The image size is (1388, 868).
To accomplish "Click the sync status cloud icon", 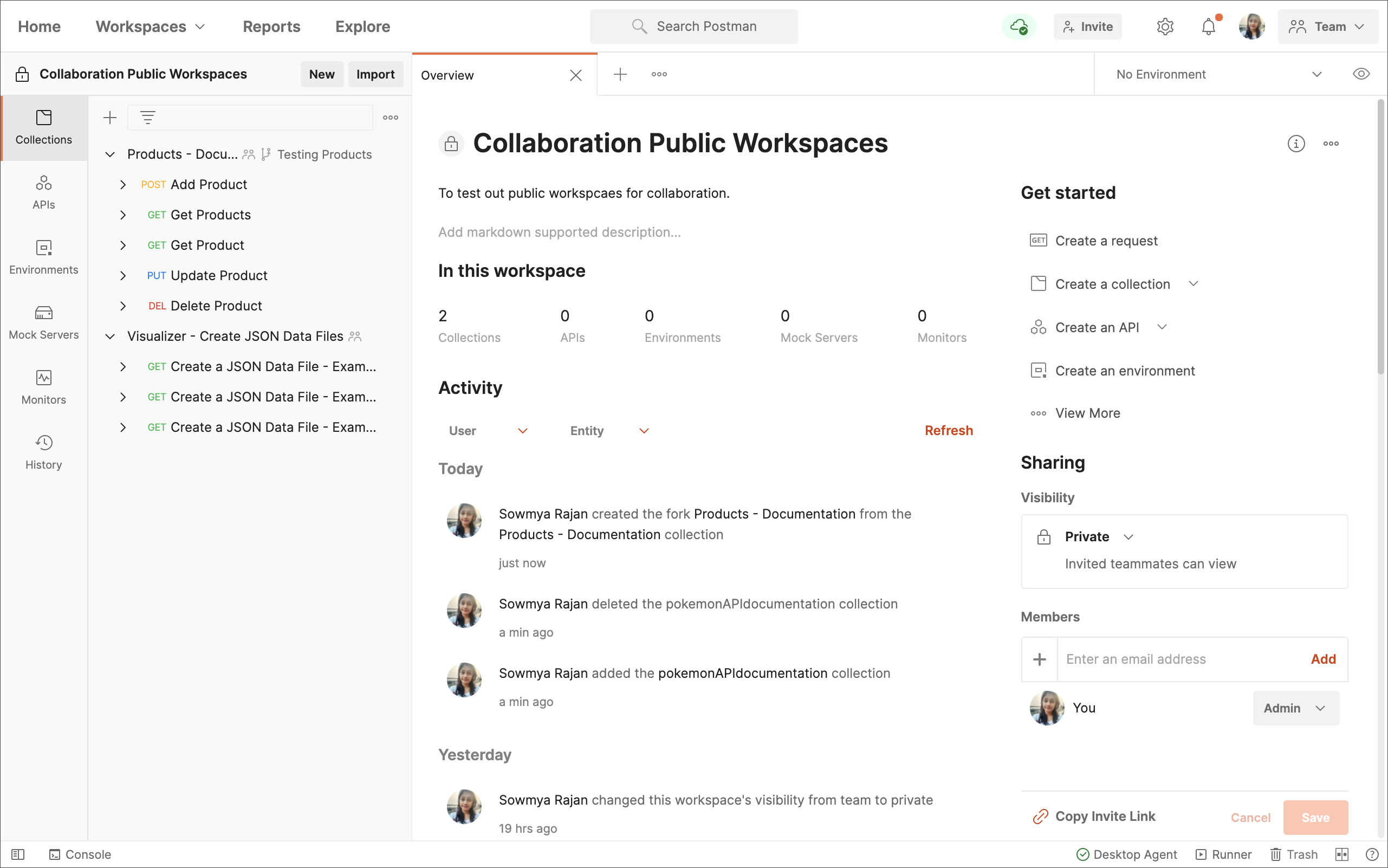I will [1019, 27].
